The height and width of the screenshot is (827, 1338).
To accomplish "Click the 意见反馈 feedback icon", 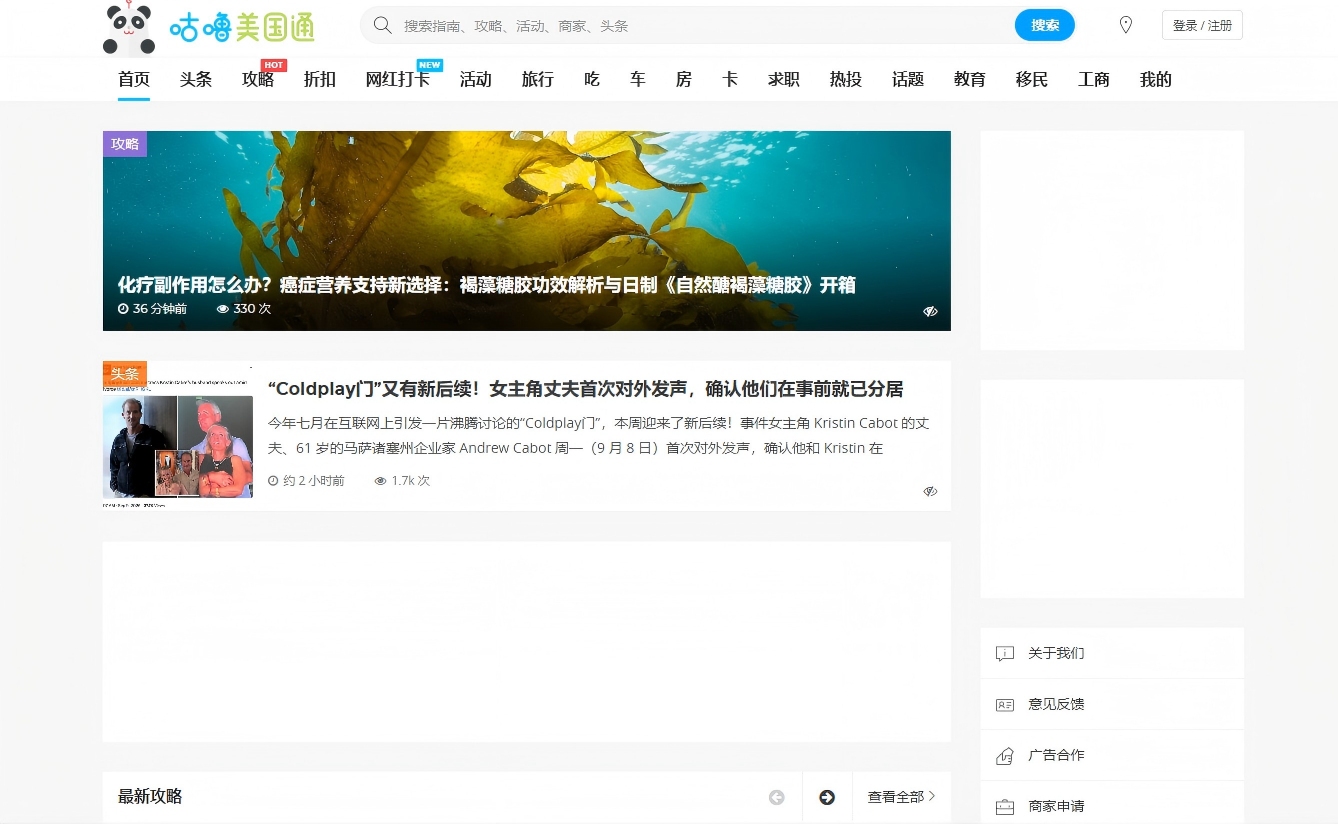I will click(1005, 704).
